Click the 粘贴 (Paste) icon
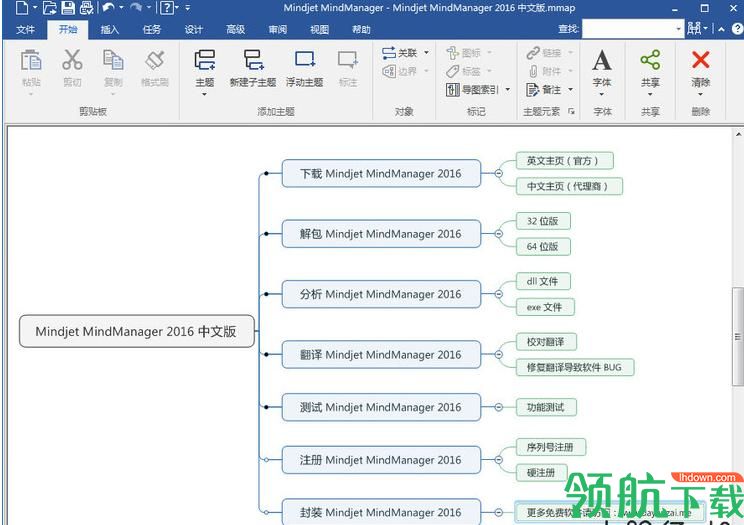 [31, 60]
